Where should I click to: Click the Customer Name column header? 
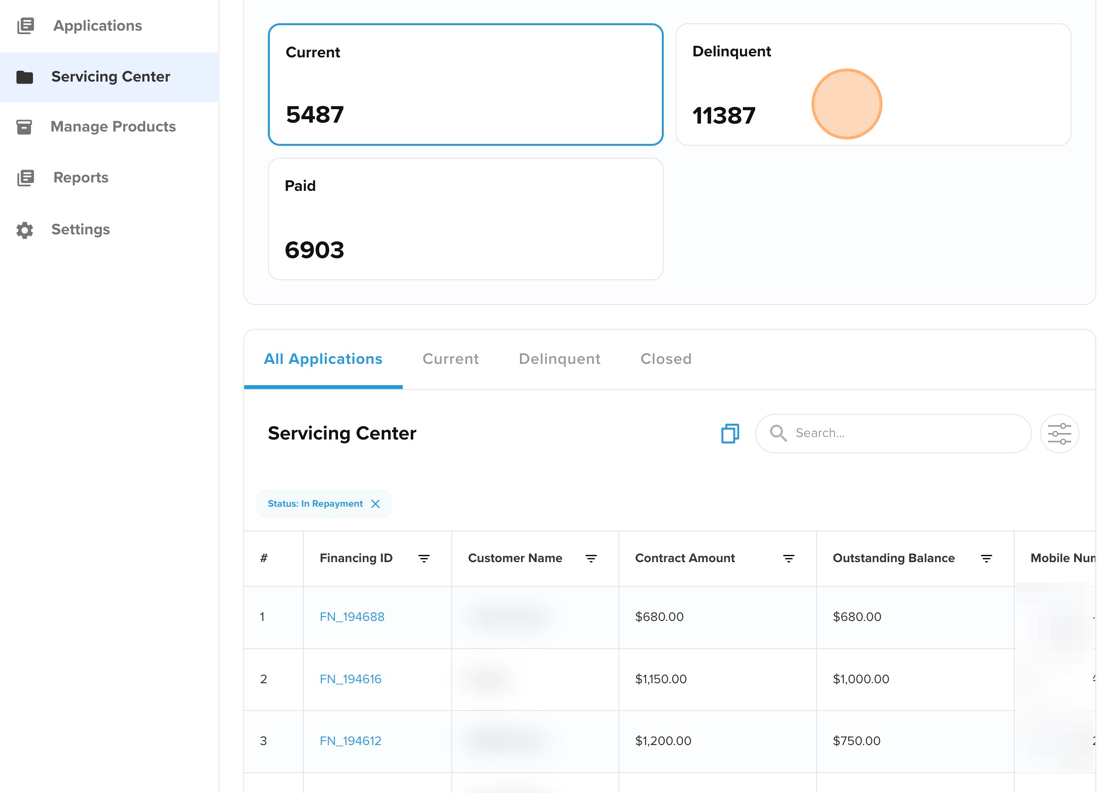pyautogui.click(x=515, y=559)
